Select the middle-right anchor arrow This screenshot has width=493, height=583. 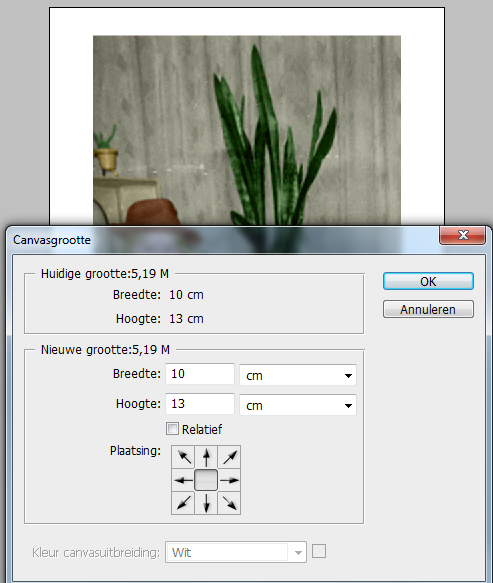(x=229, y=480)
